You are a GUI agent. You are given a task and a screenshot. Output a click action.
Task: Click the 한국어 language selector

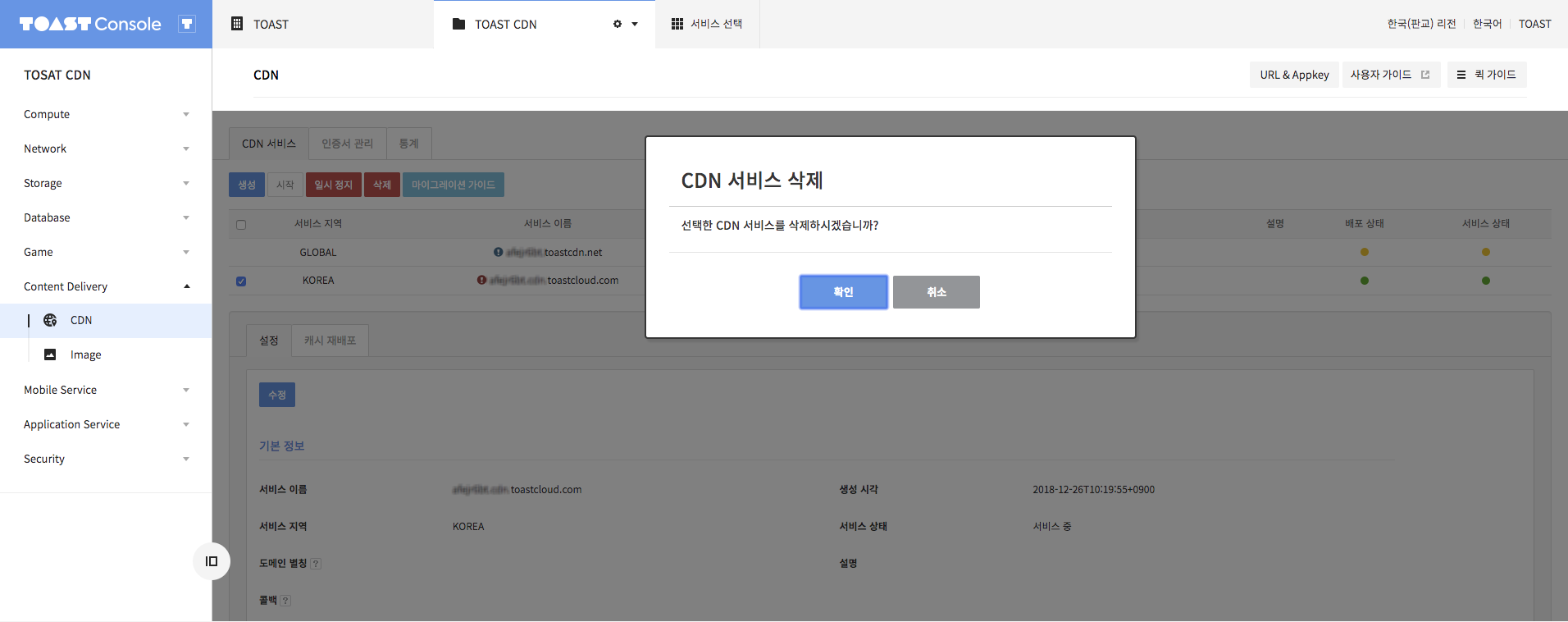tap(1487, 24)
